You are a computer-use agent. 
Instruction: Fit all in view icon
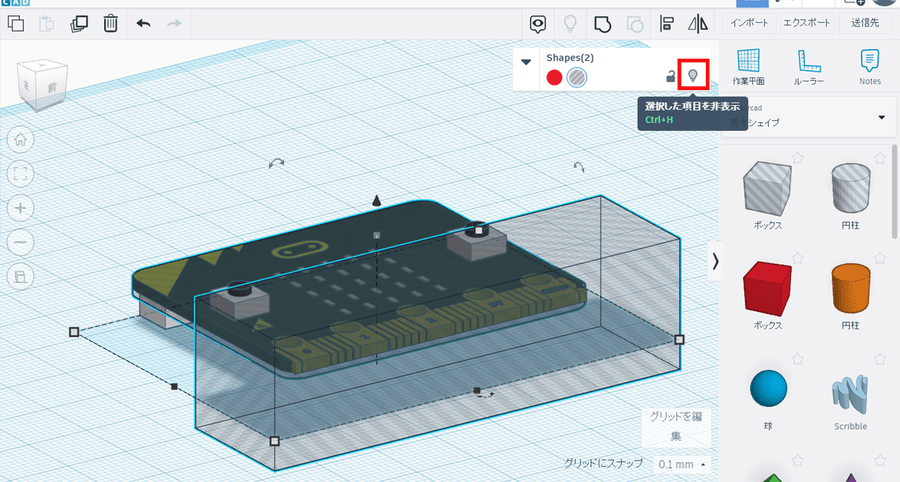(21, 174)
